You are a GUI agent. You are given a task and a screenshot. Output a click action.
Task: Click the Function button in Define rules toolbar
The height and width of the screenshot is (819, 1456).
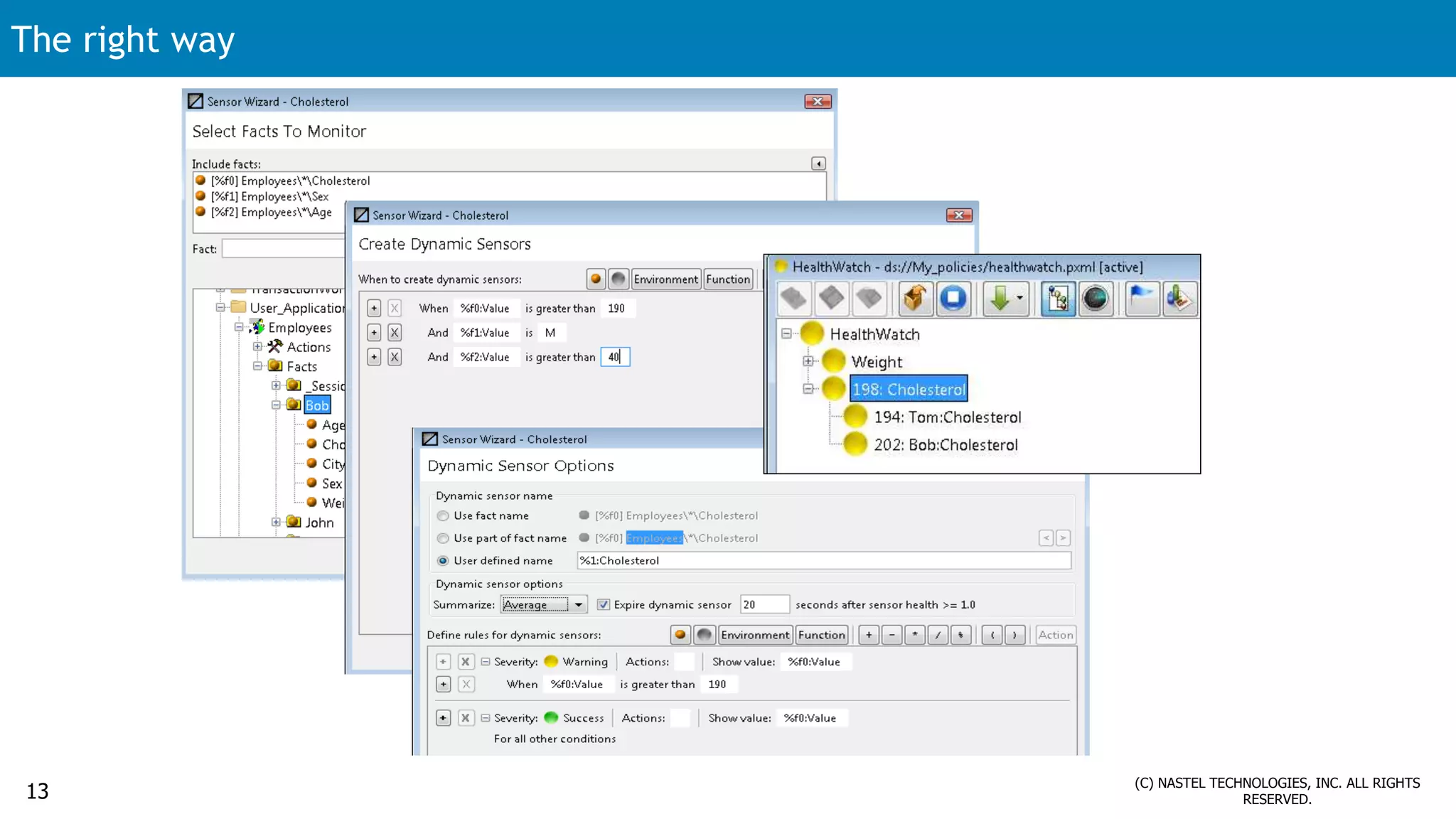[x=821, y=635]
